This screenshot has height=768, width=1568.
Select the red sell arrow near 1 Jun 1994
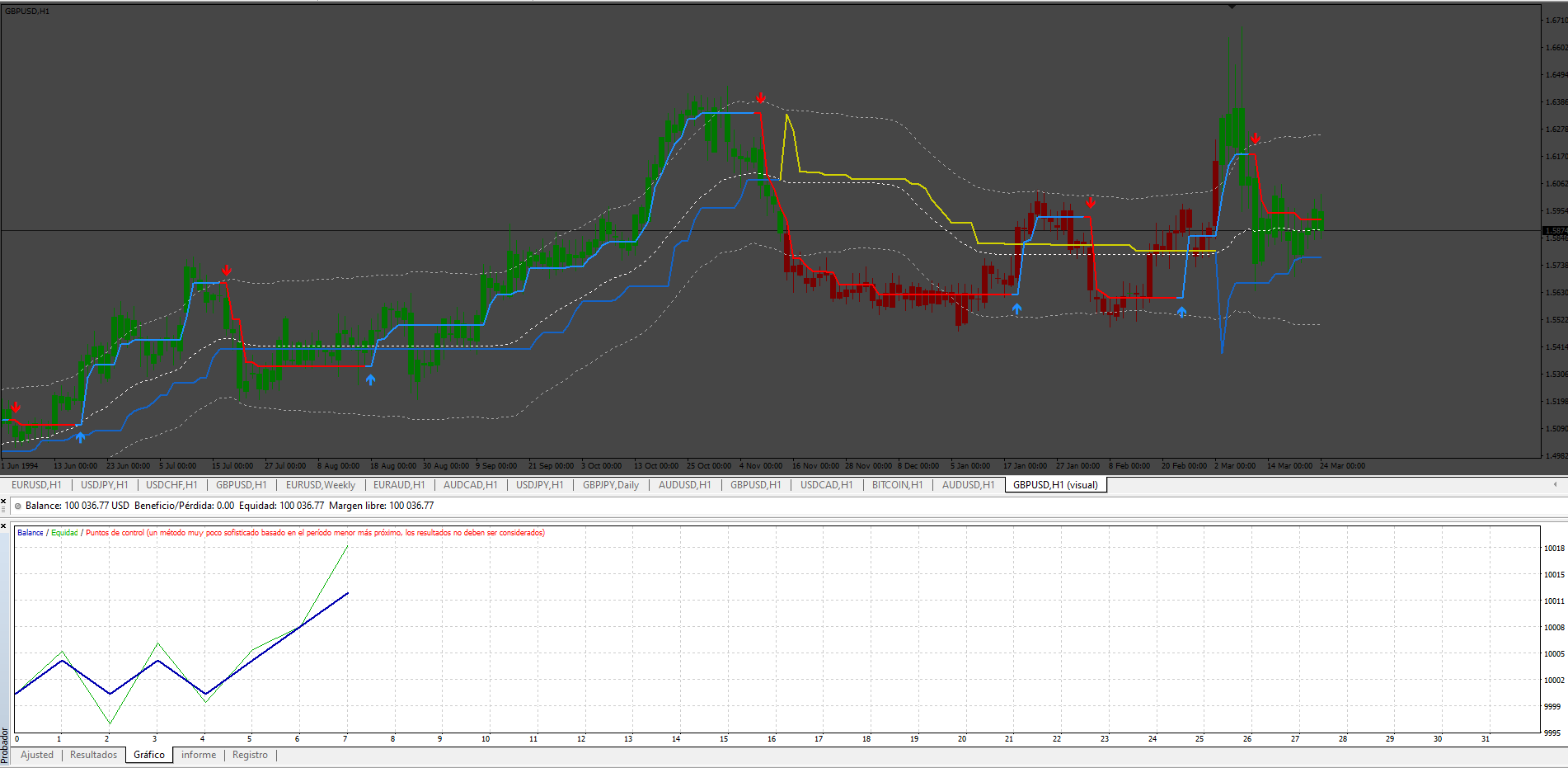[x=15, y=408]
